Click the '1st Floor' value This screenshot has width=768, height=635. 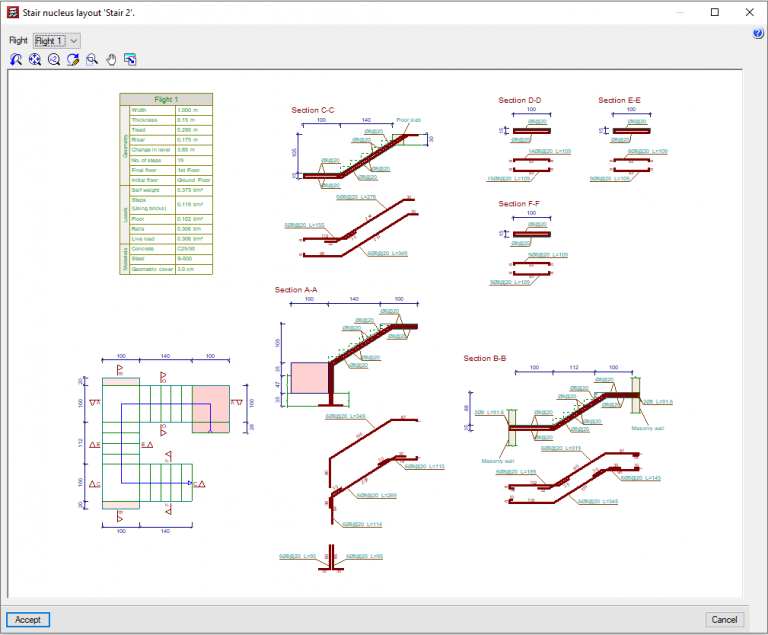189,170
